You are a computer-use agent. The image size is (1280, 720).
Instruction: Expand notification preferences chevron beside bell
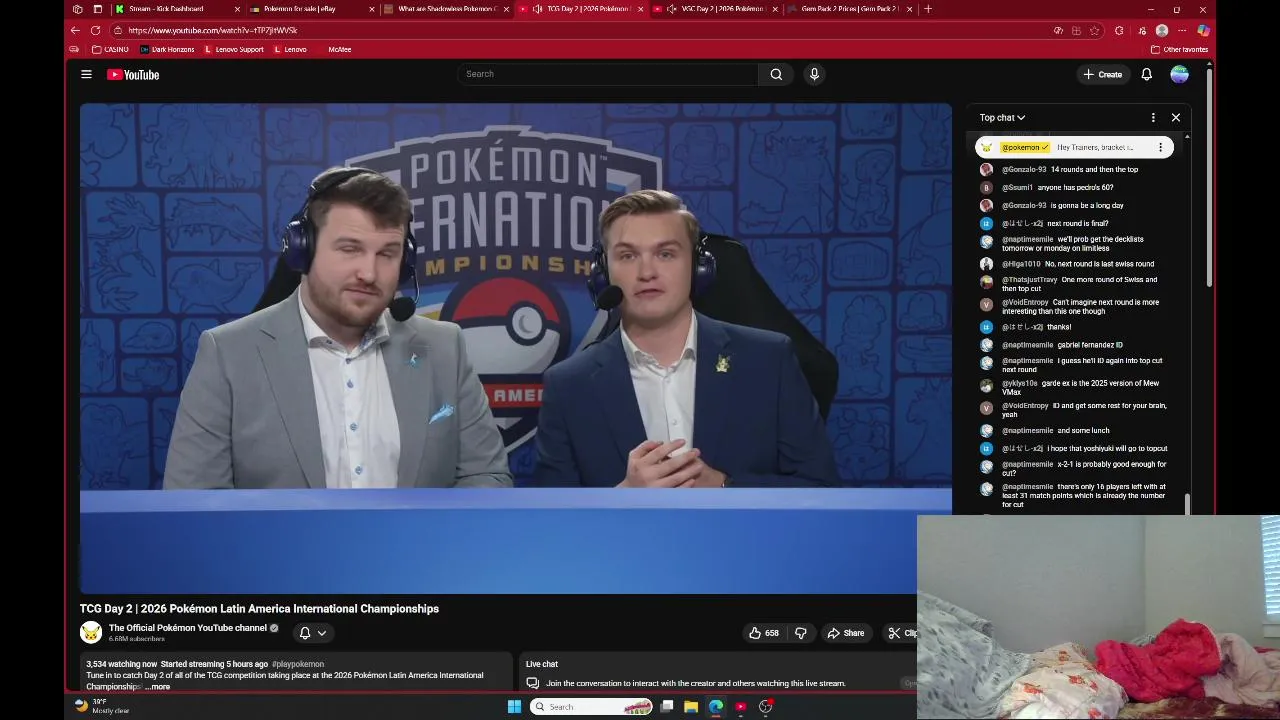click(322, 633)
